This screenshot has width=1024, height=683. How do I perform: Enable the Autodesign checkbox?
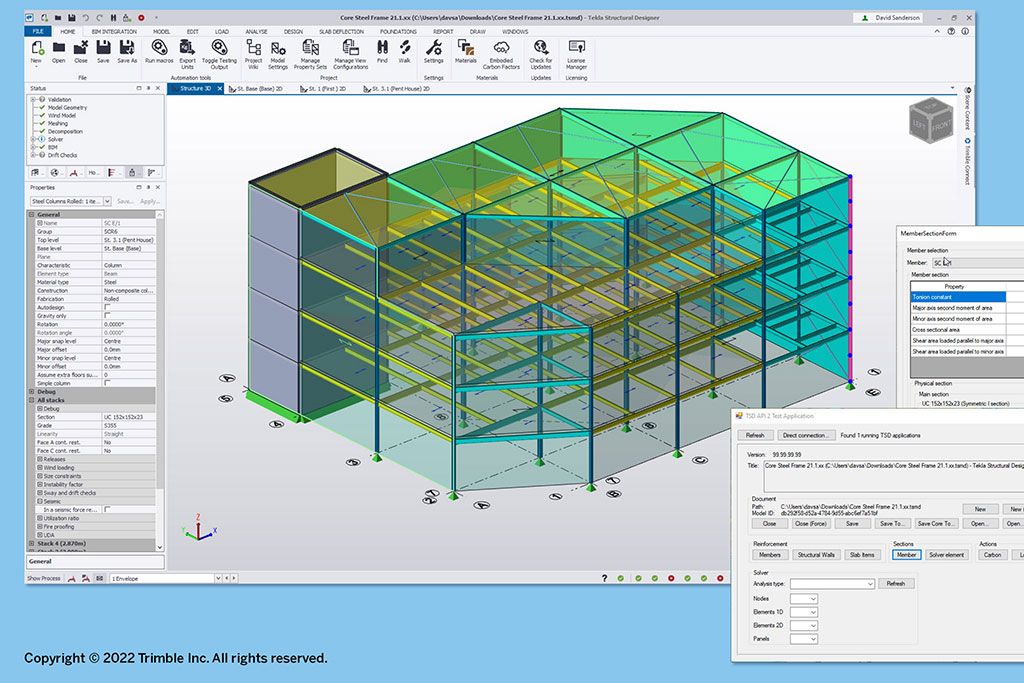coord(108,307)
